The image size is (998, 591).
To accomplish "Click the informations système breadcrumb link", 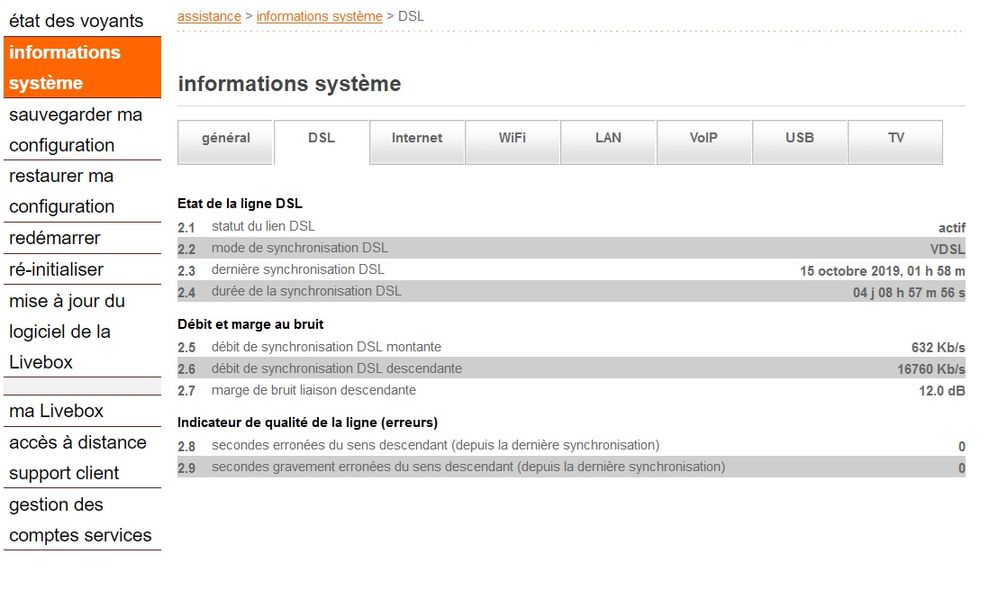I will (319, 16).
